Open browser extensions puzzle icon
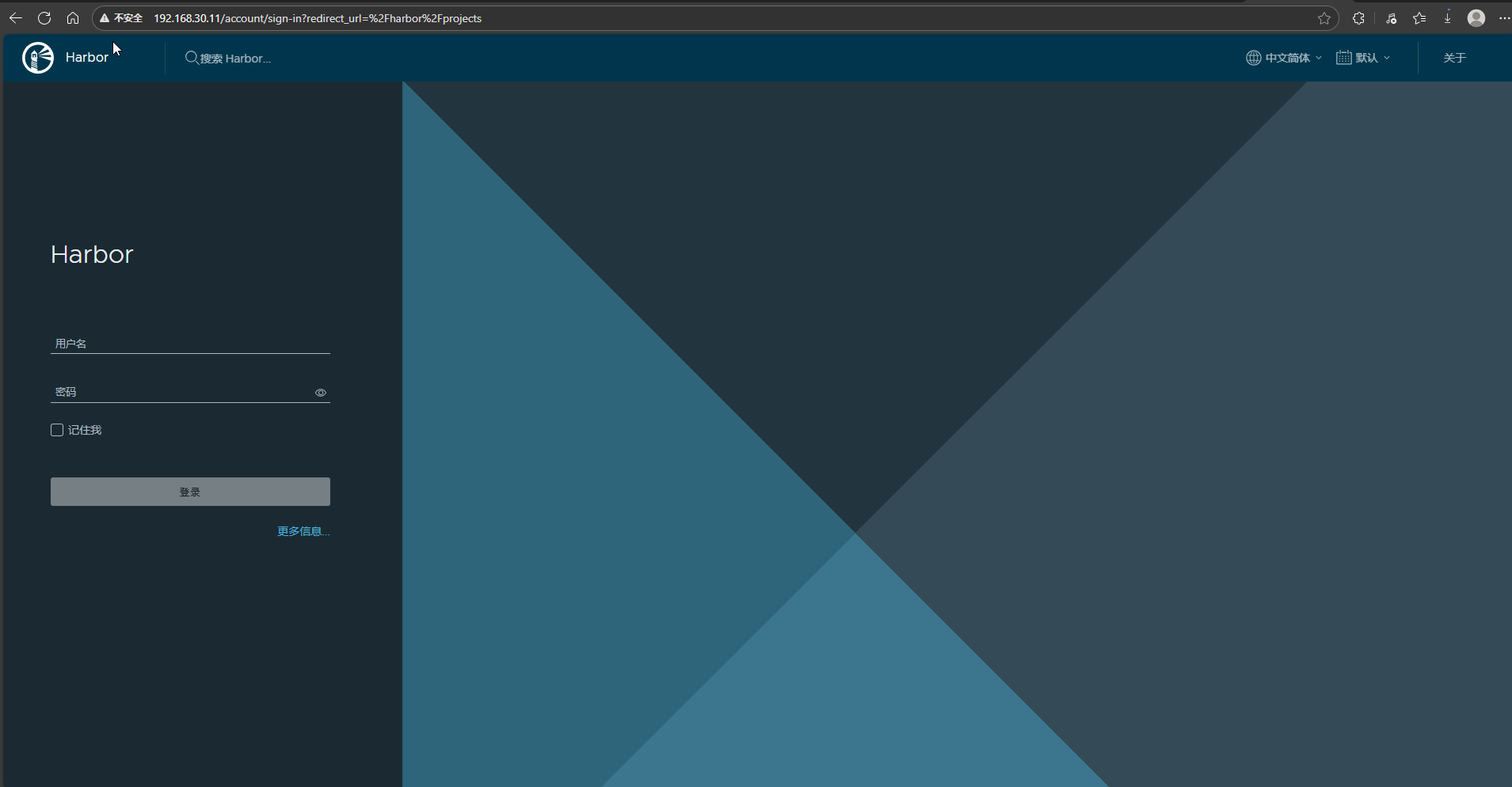This screenshot has width=1512, height=787. click(x=1358, y=18)
